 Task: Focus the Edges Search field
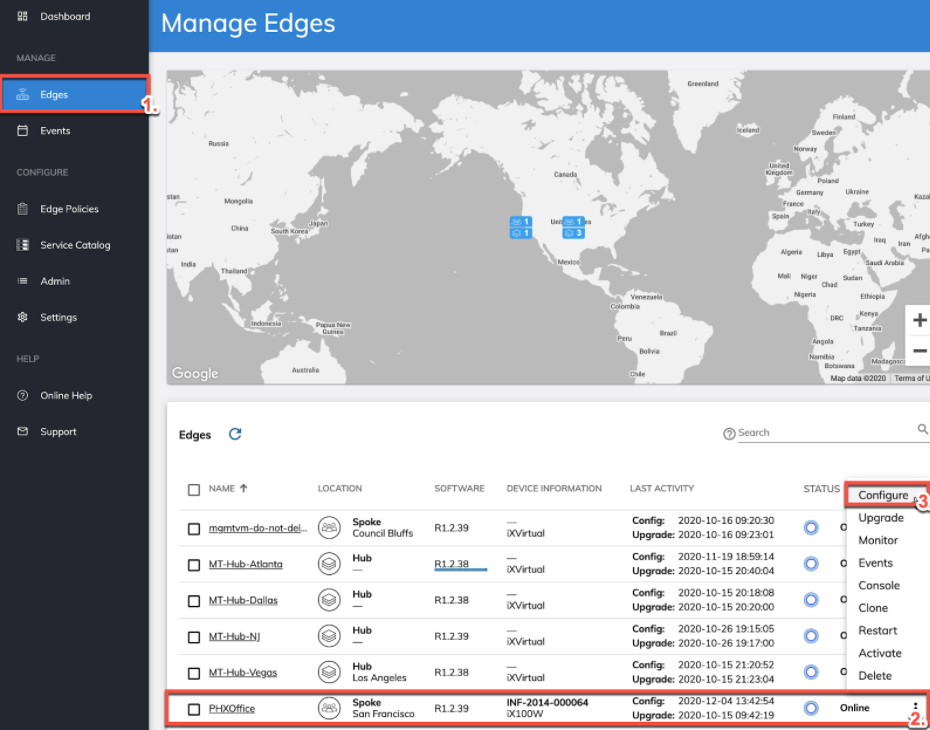click(826, 433)
